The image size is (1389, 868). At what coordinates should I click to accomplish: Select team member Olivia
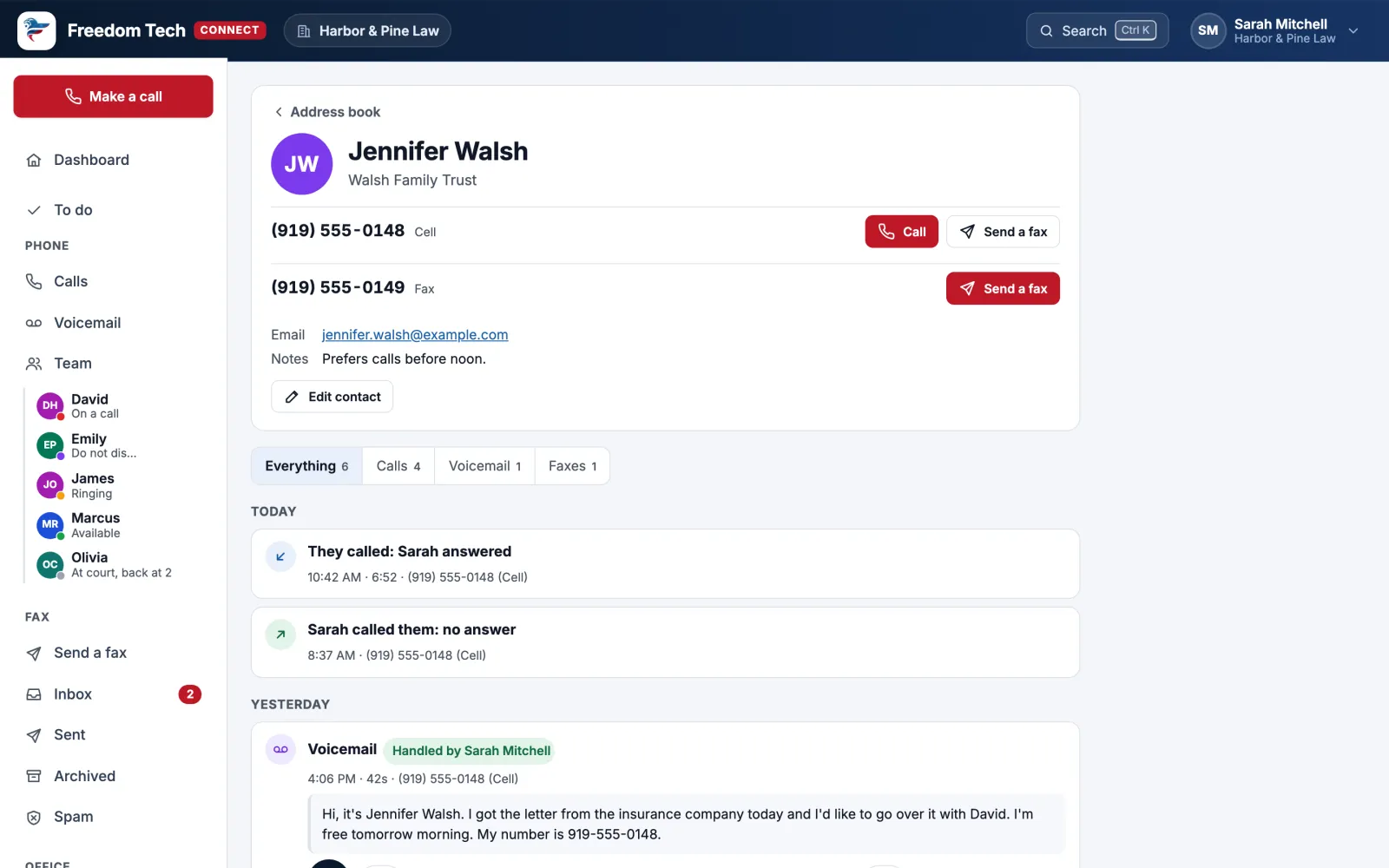pos(119,564)
